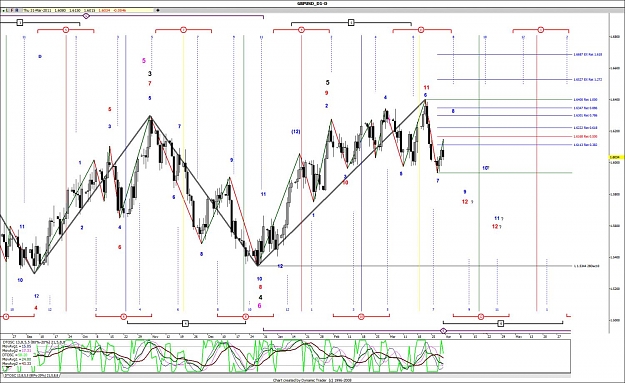Select the red wave label 4

click(x=36, y=308)
